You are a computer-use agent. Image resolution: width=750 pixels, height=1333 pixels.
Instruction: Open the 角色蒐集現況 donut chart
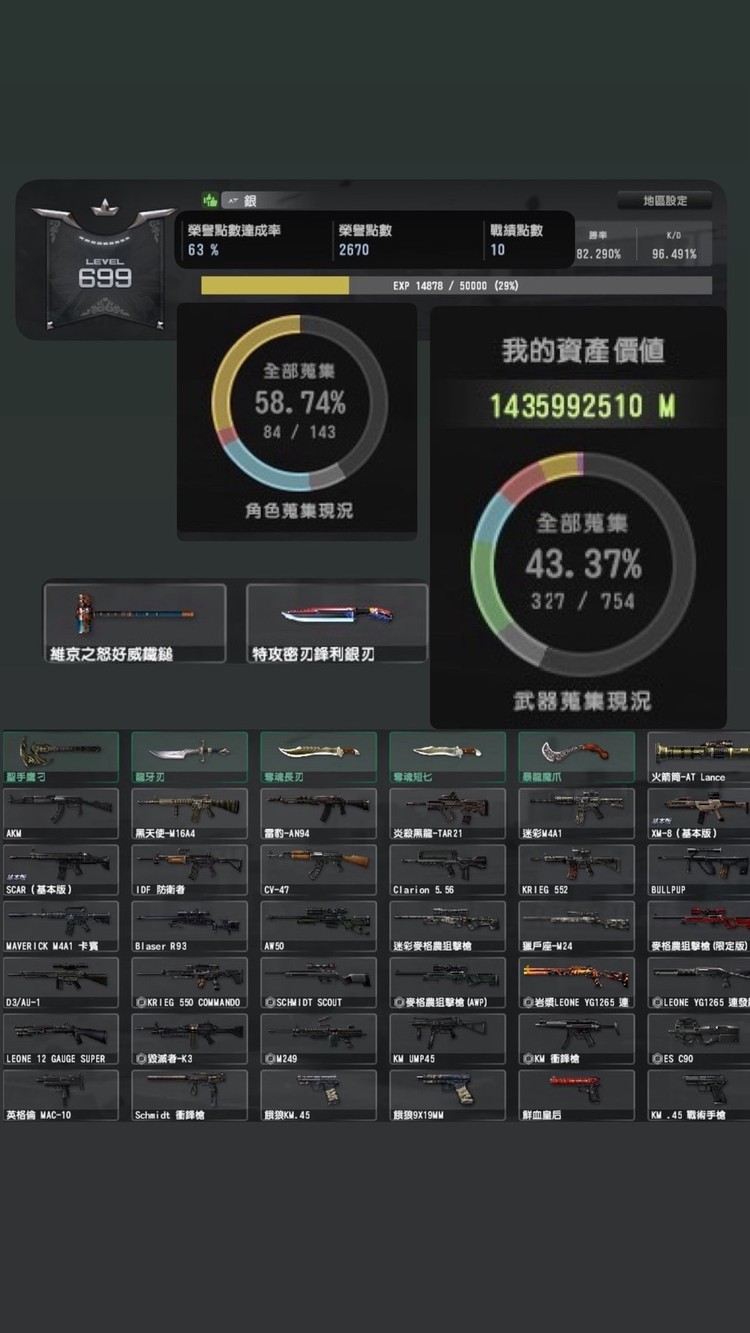299,403
